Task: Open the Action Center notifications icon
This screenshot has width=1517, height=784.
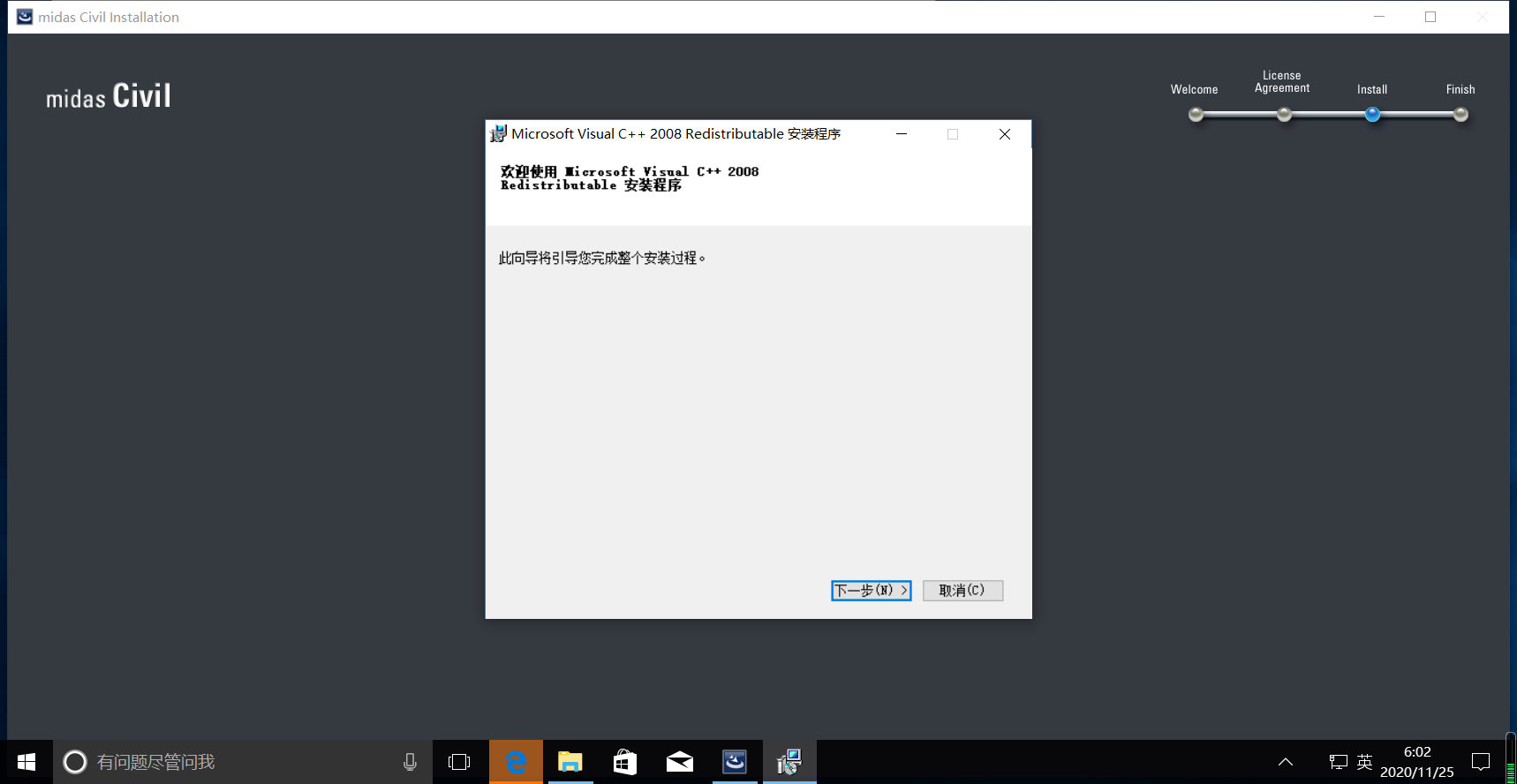Action: [1481, 762]
